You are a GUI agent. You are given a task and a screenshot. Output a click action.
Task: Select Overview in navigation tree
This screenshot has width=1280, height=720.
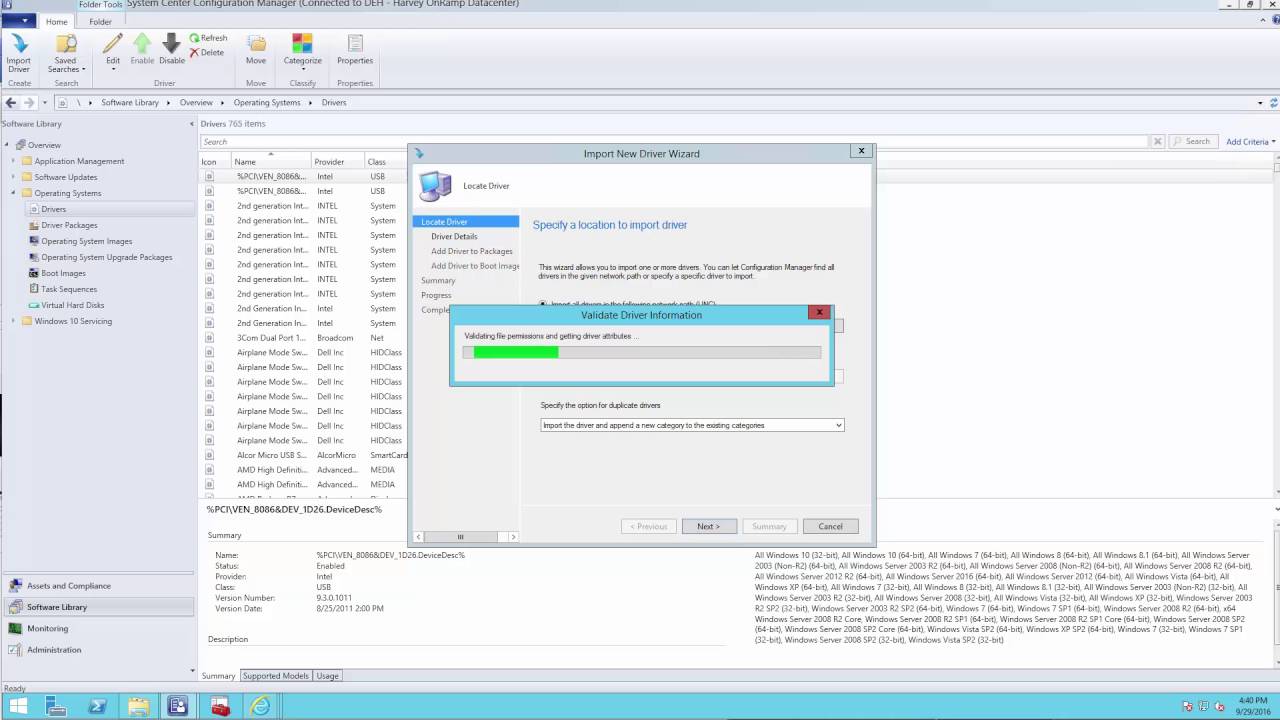[44, 145]
